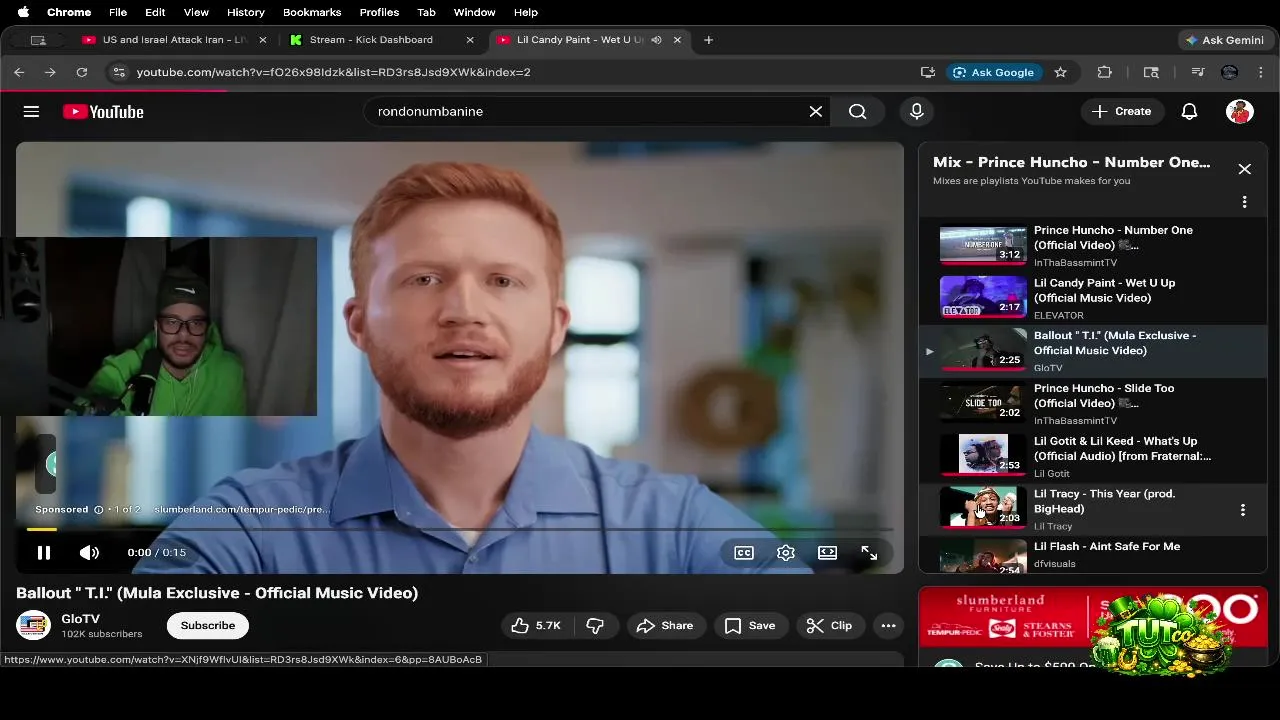Open the GloTV channel avatar
1280x720 pixels.
click(x=33, y=626)
